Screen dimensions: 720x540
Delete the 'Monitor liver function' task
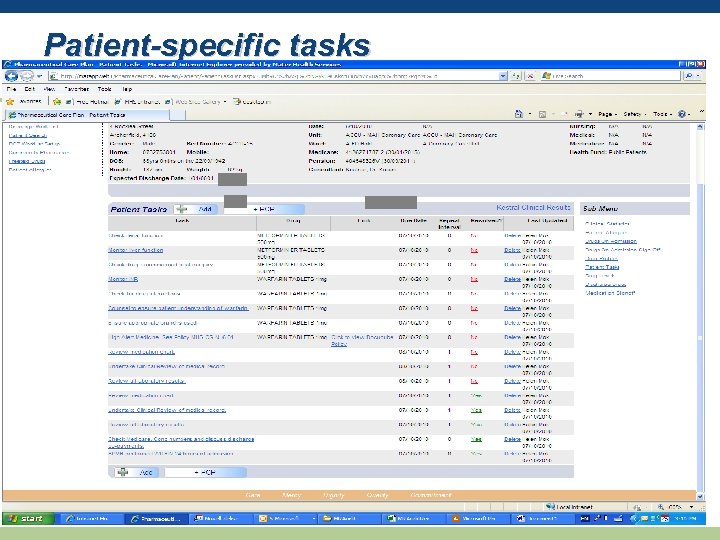512,250
